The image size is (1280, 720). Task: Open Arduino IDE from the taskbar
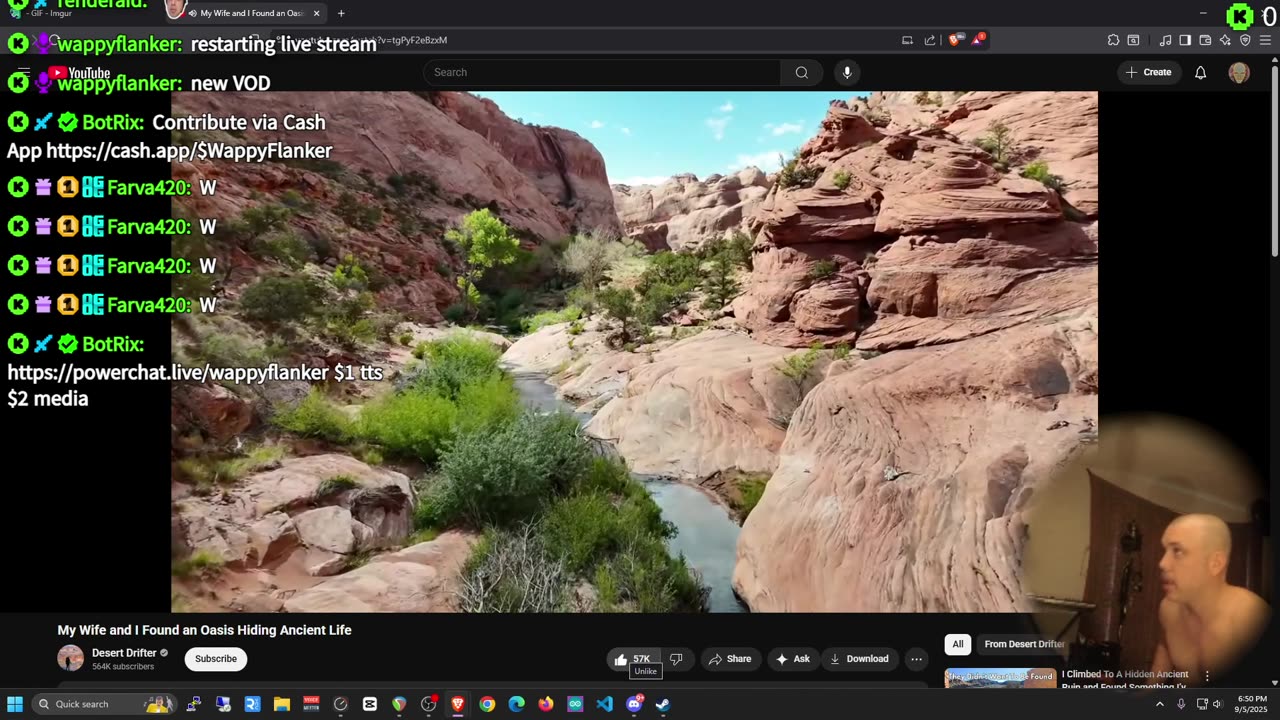click(575, 704)
